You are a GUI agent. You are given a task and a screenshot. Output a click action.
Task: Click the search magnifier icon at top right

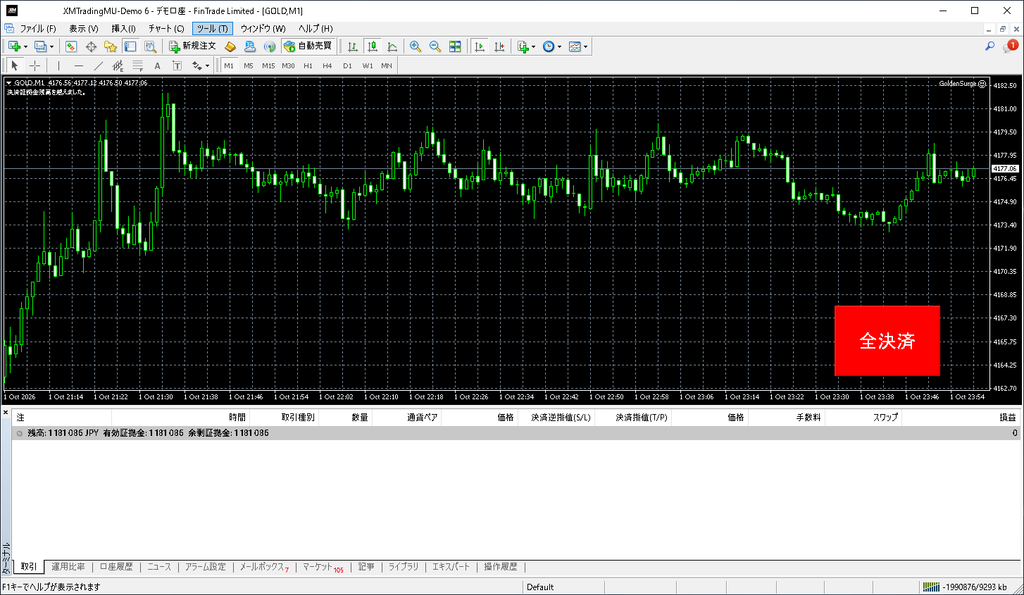[x=990, y=46]
